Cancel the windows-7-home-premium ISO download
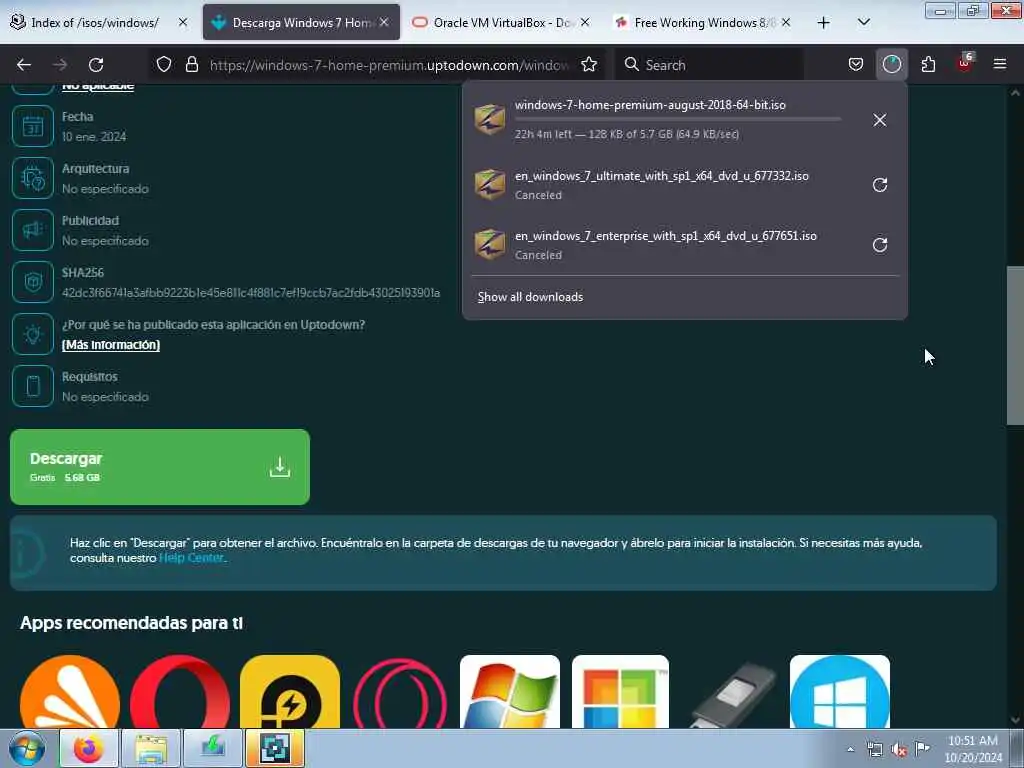The width and height of the screenshot is (1024, 768). coord(880,120)
